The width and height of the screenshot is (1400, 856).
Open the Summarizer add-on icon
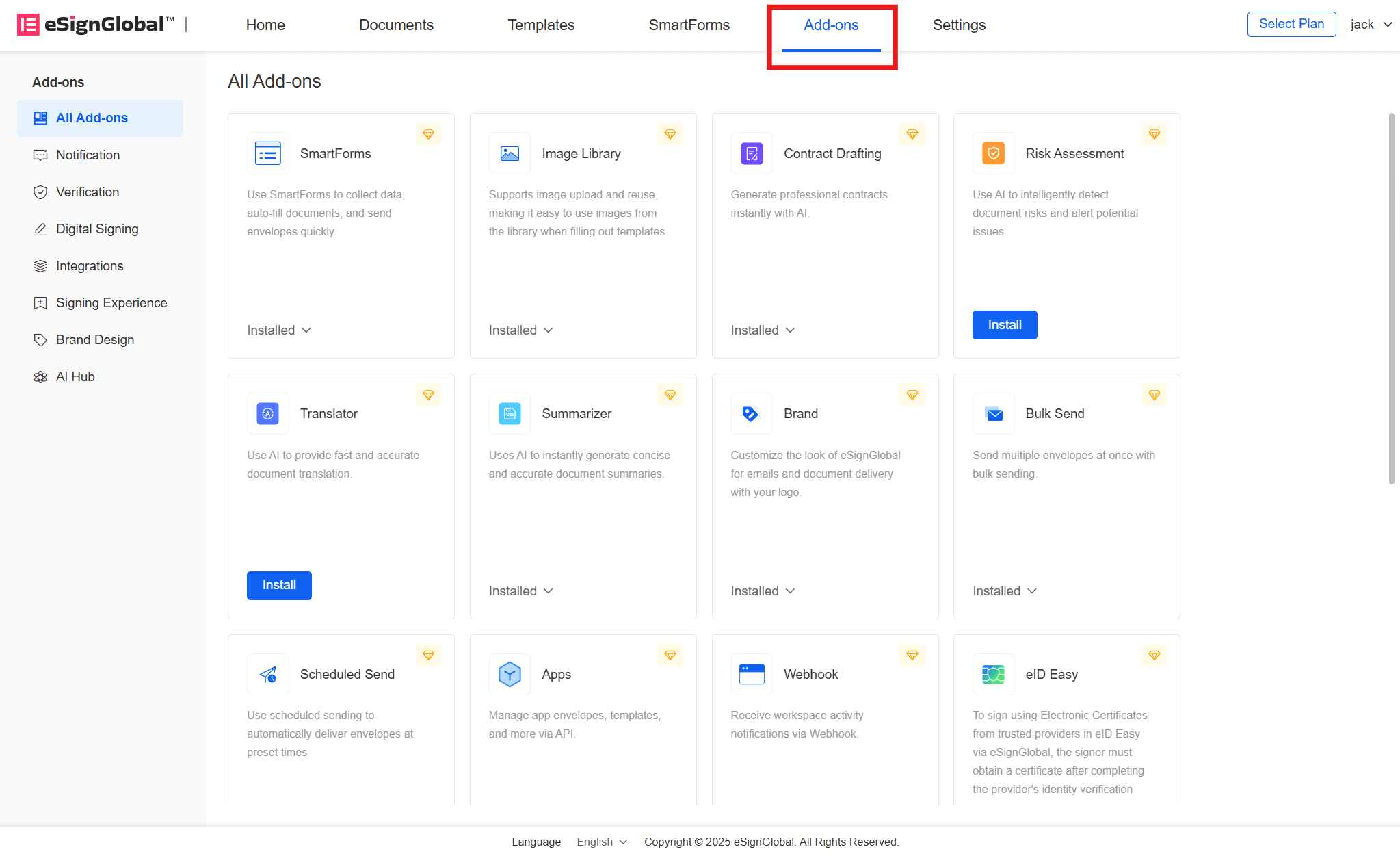(x=510, y=413)
